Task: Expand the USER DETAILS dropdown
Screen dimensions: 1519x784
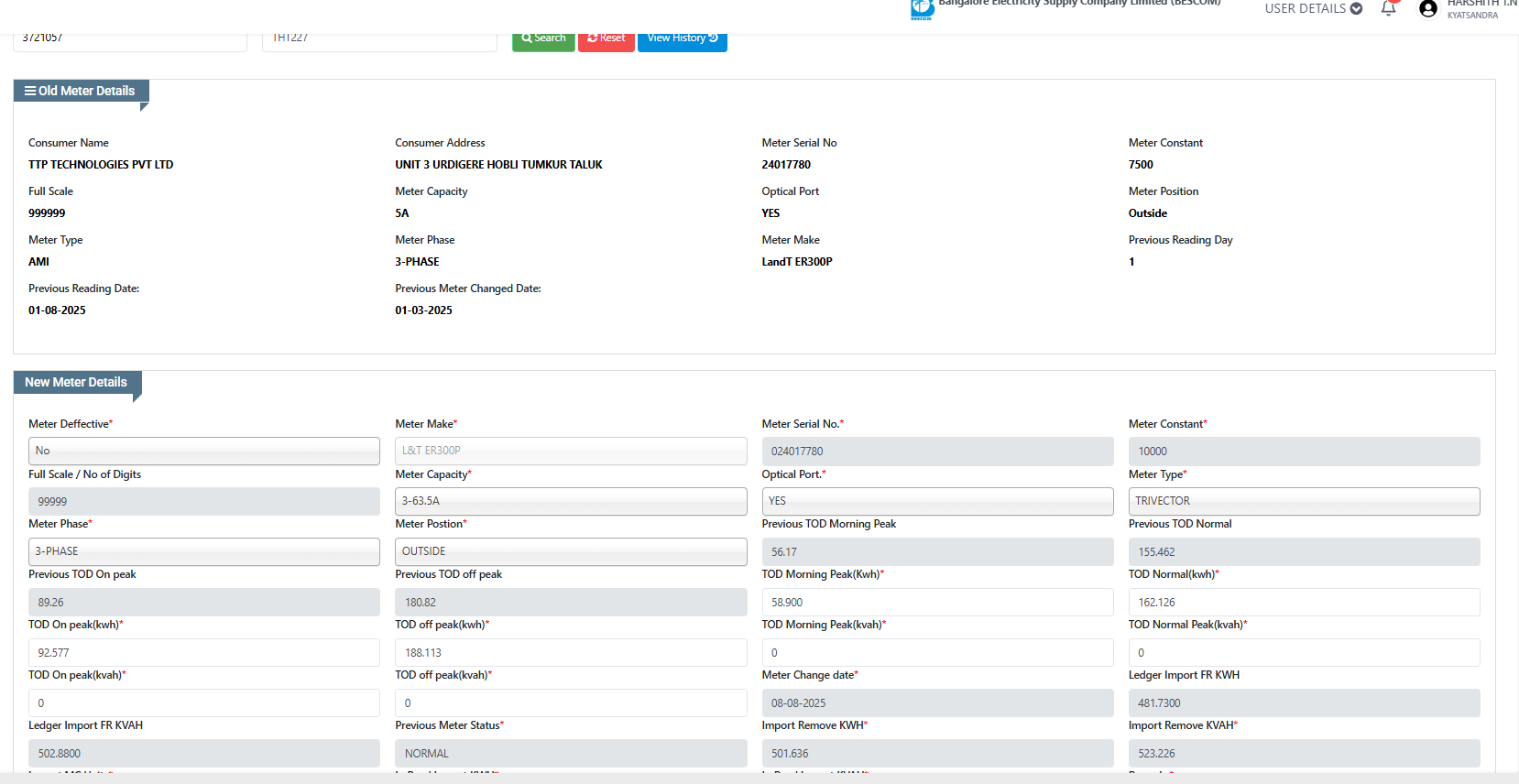Action: [x=1313, y=9]
